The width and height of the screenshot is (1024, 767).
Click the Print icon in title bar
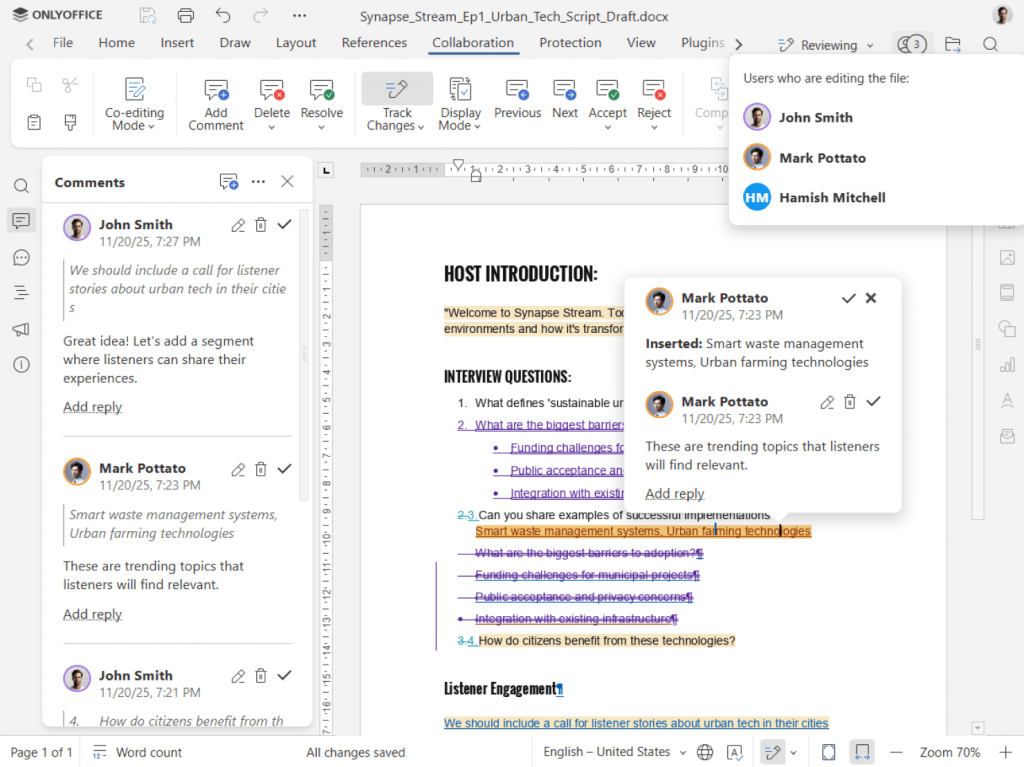pyautogui.click(x=185, y=16)
